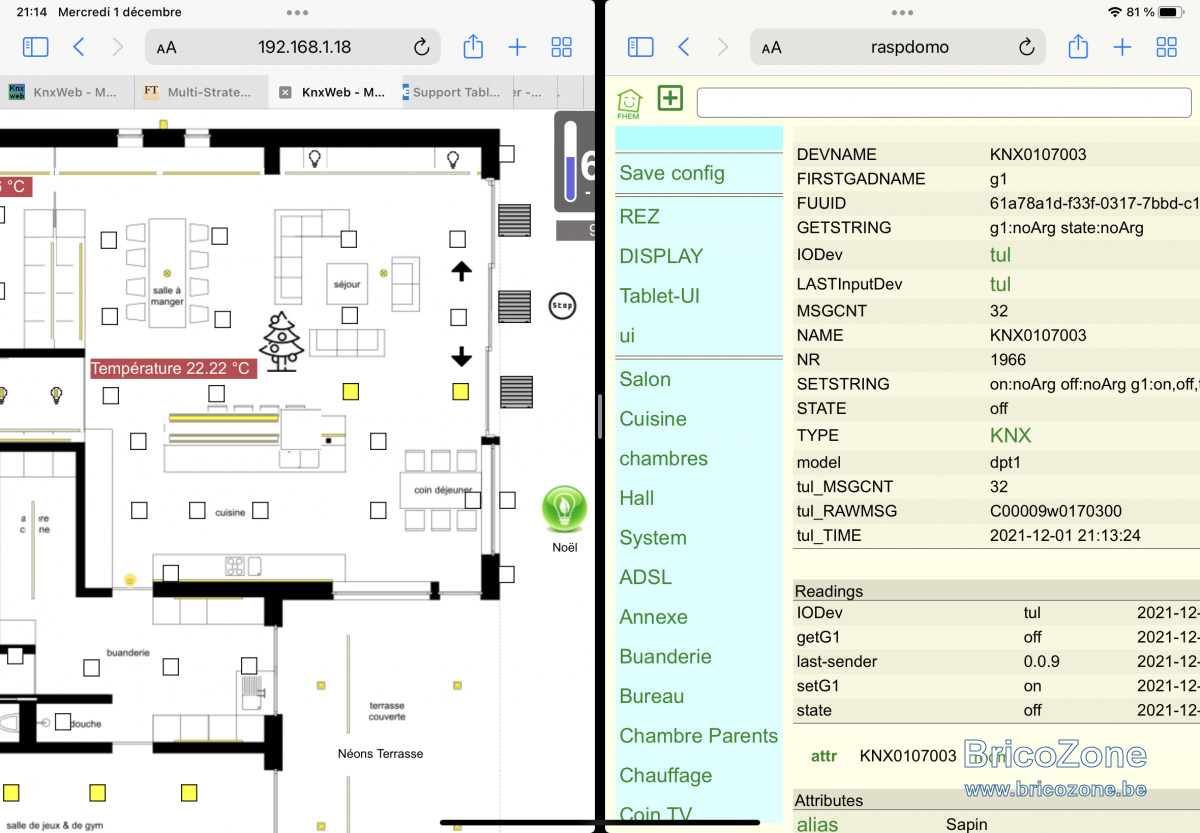The width and height of the screenshot is (1200, 833).
Task: Toggle the light checkbox above séjour
Action: pyautogui.click(x=348, y=238)
